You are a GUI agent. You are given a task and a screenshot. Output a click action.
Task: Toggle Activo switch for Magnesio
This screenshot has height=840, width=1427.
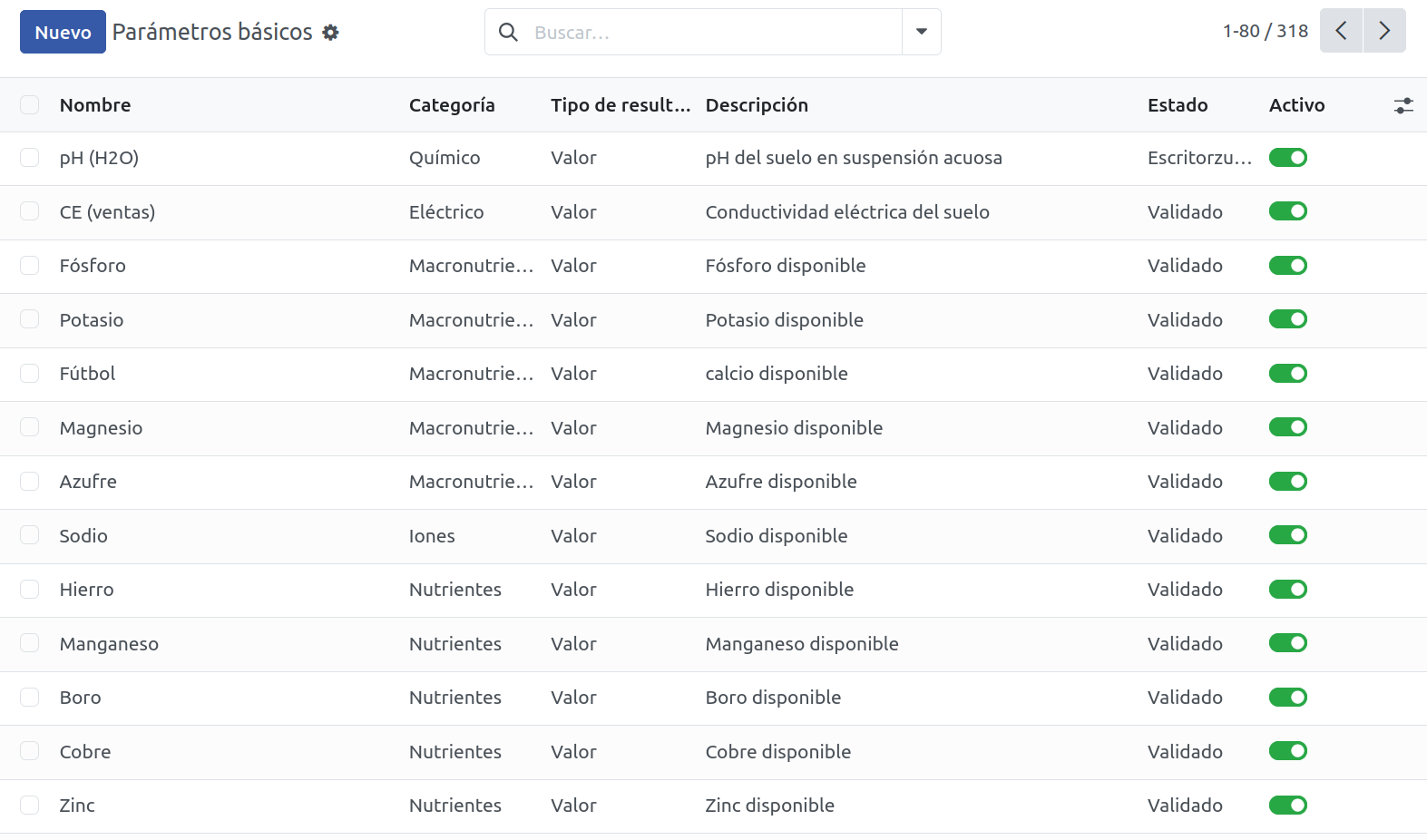point(1288,427)
